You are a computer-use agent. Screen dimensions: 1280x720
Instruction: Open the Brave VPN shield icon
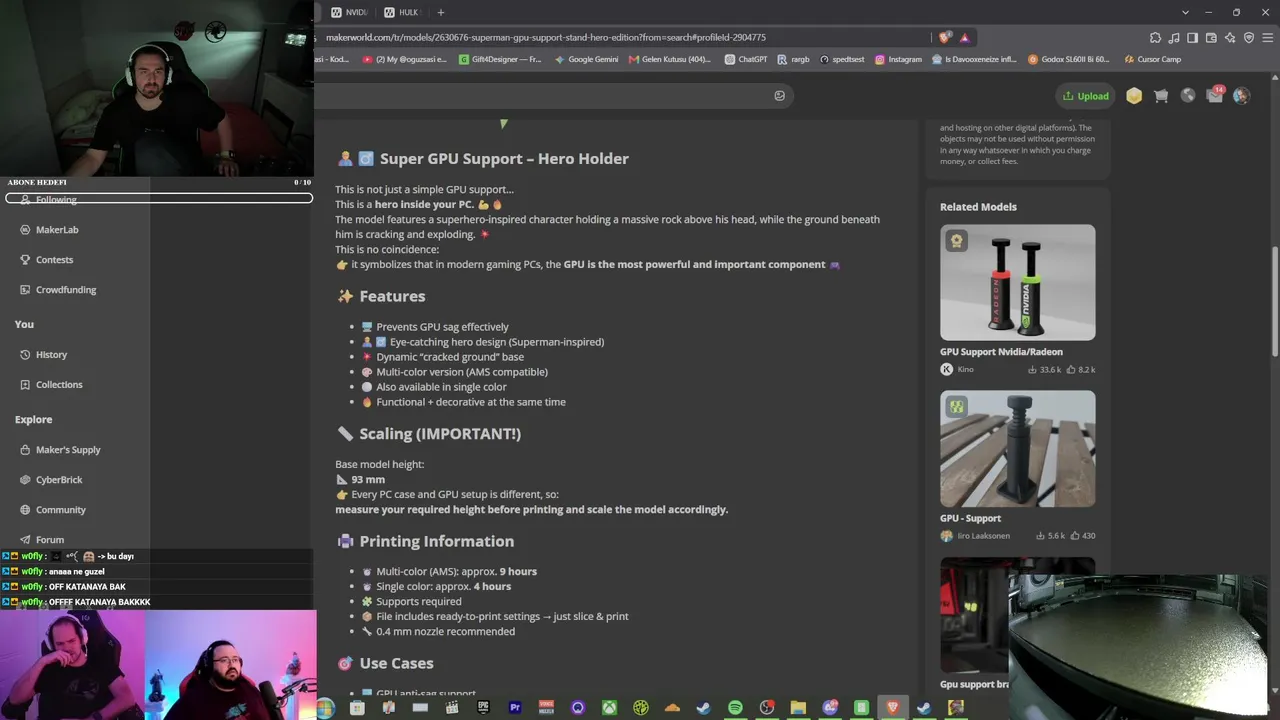(1247, 37)
